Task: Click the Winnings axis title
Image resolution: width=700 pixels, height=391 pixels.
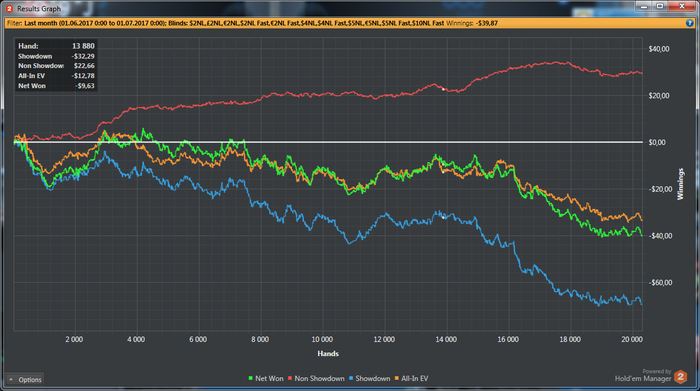Action: tap(680, 184)
